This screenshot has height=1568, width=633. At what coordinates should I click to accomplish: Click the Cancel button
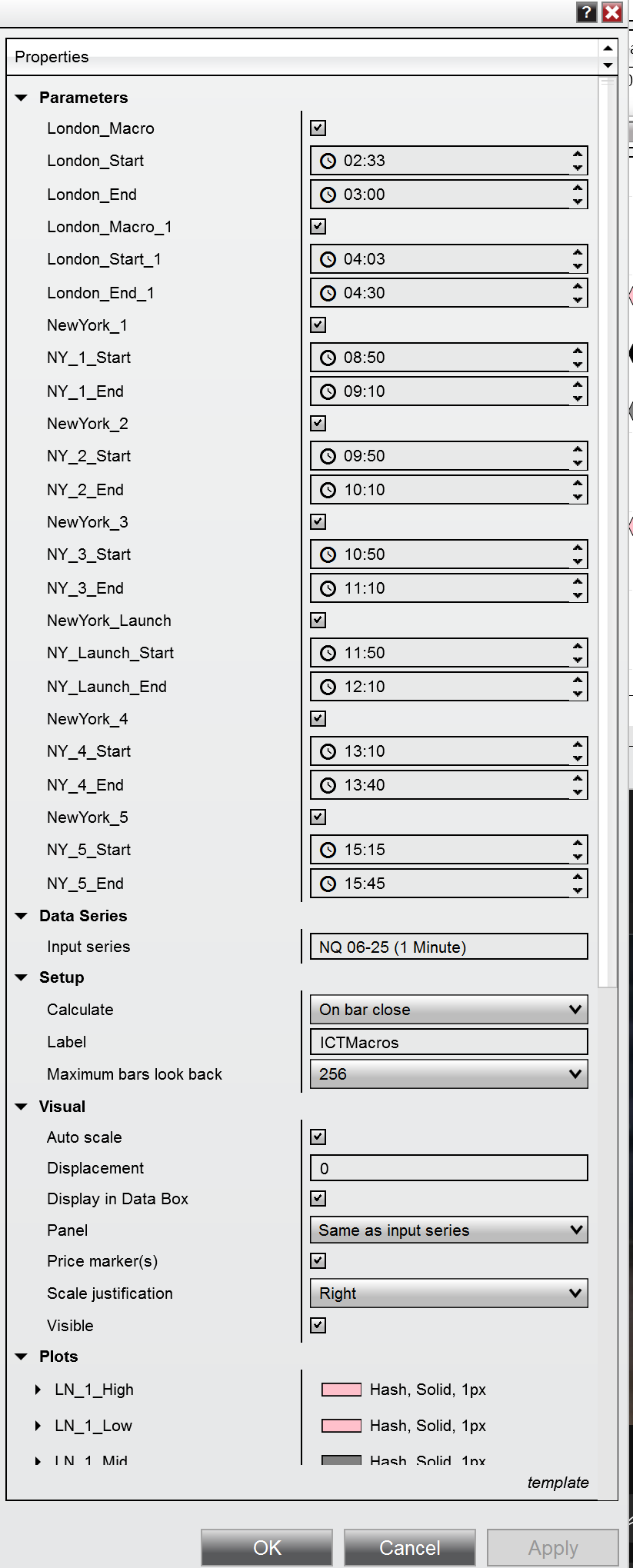click(408, 1546)
